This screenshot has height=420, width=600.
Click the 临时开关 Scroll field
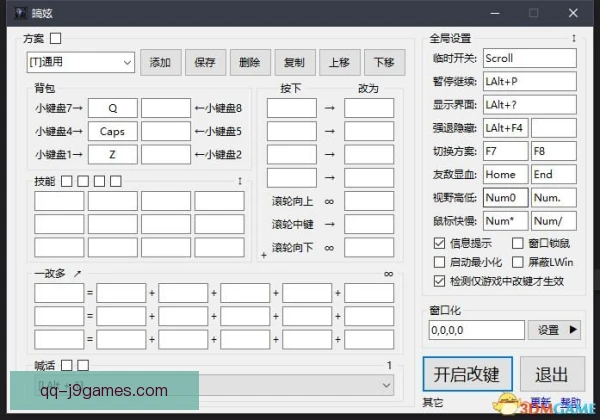530,58
